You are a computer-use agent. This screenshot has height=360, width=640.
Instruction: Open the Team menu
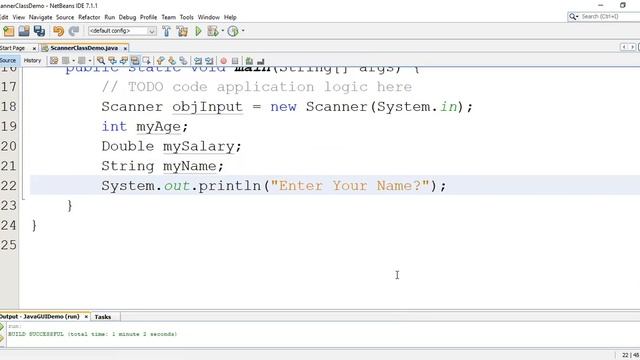tap(169, 17)
